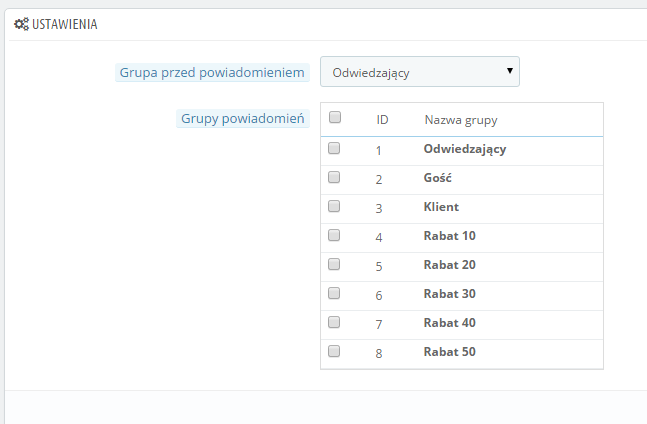Click the Klient group name text
The width and height of the screenshot is (647, 424).
440,207
